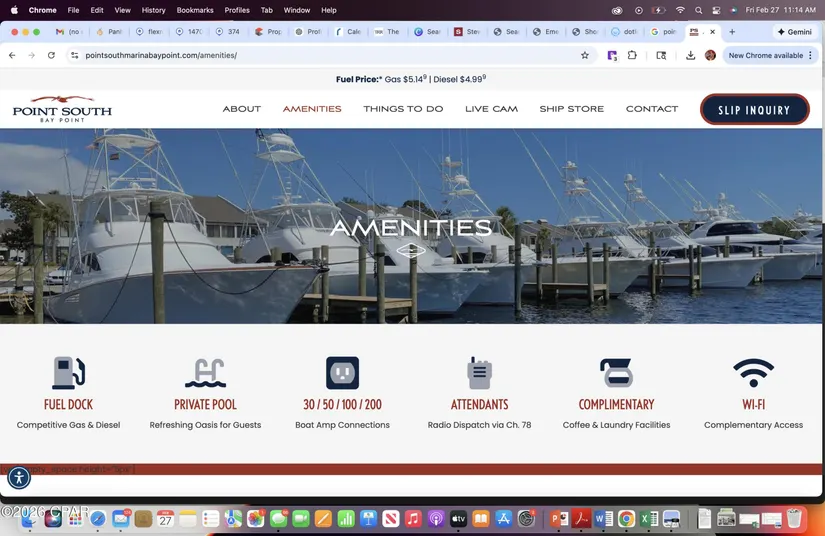
Task: Reload the page in Chrome
Action: tap(51, 56)
